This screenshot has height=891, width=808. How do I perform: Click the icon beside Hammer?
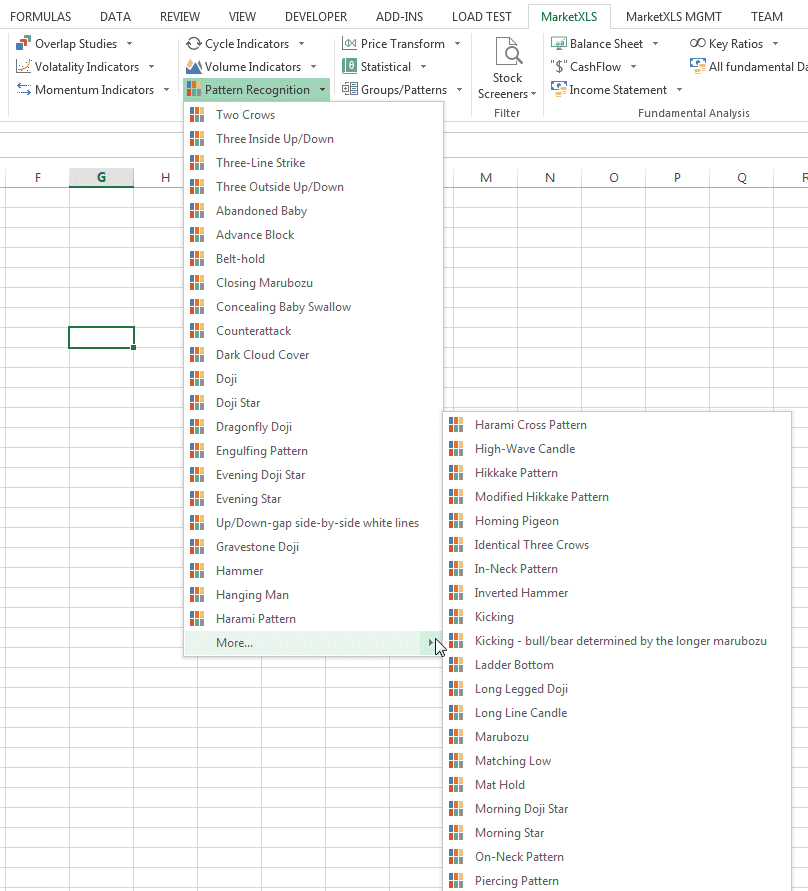197,571
